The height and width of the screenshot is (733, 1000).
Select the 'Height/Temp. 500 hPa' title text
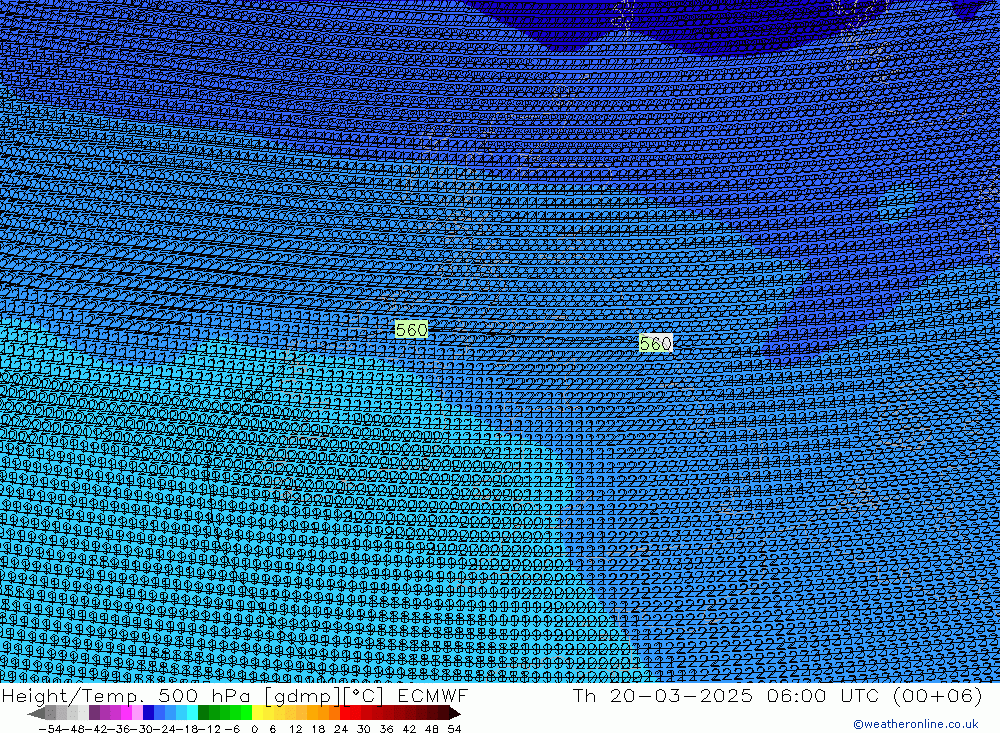pos(126,695)
